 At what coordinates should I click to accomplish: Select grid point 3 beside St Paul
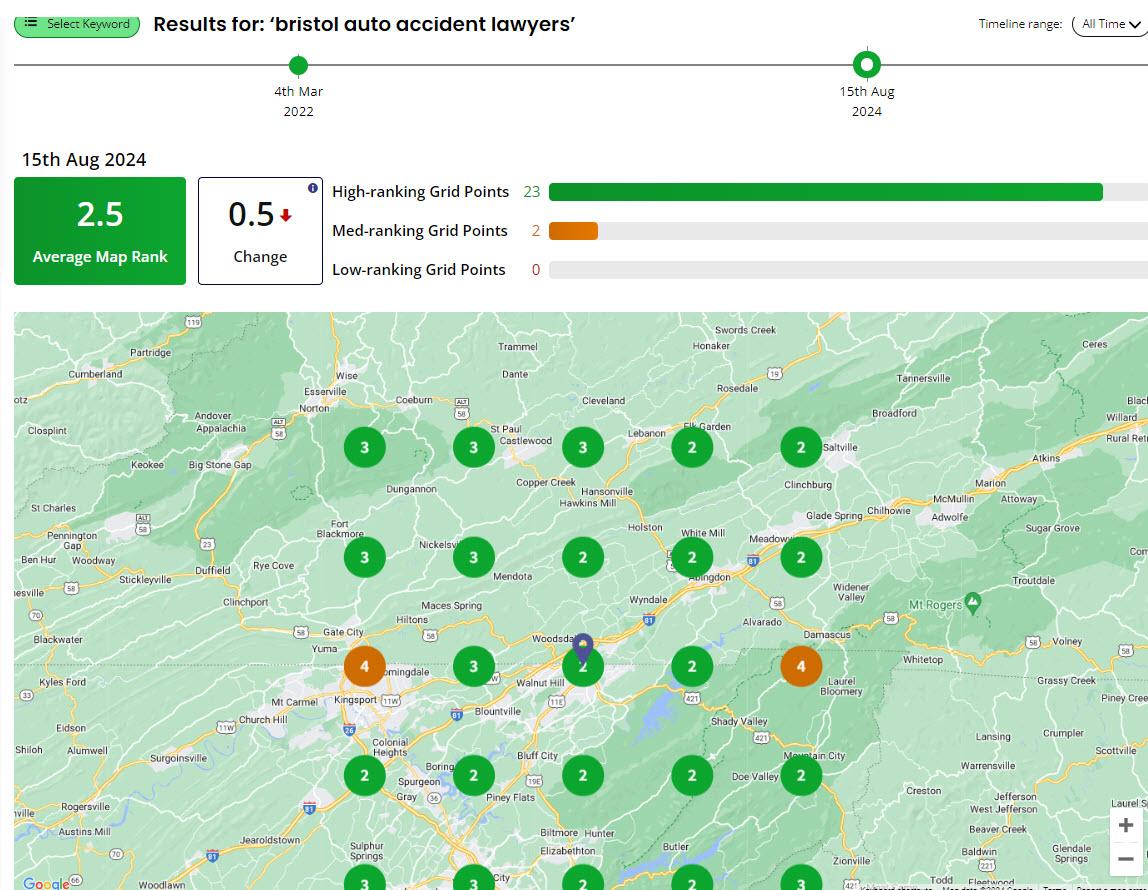pos(474,447)
